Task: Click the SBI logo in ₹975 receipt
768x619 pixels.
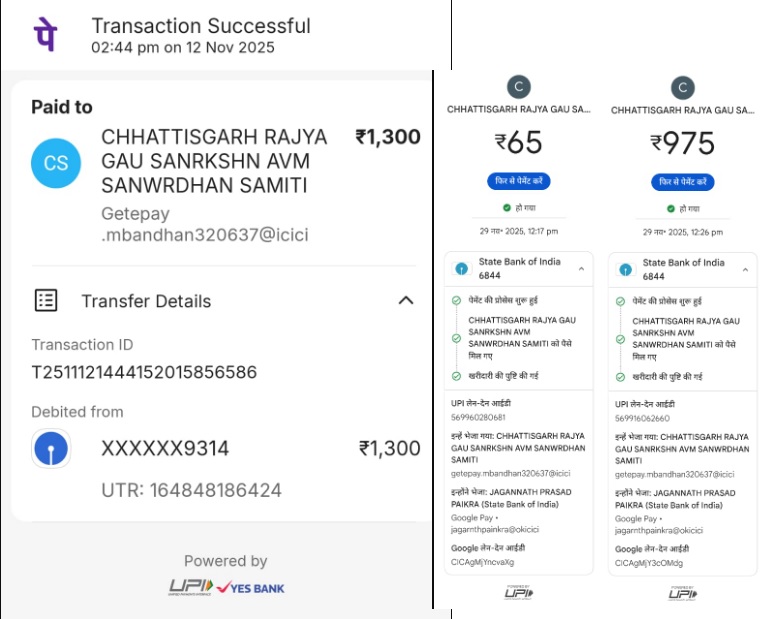Action: point(625,269)
